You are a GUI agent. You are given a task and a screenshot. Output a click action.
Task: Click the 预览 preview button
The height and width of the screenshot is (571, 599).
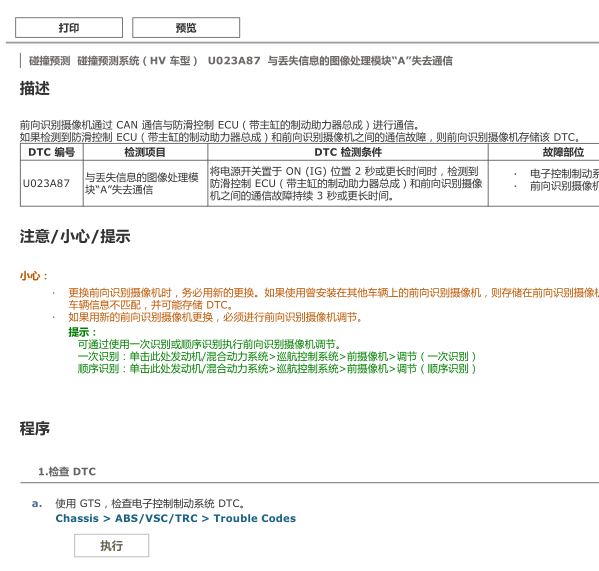(x=186, y=27)
